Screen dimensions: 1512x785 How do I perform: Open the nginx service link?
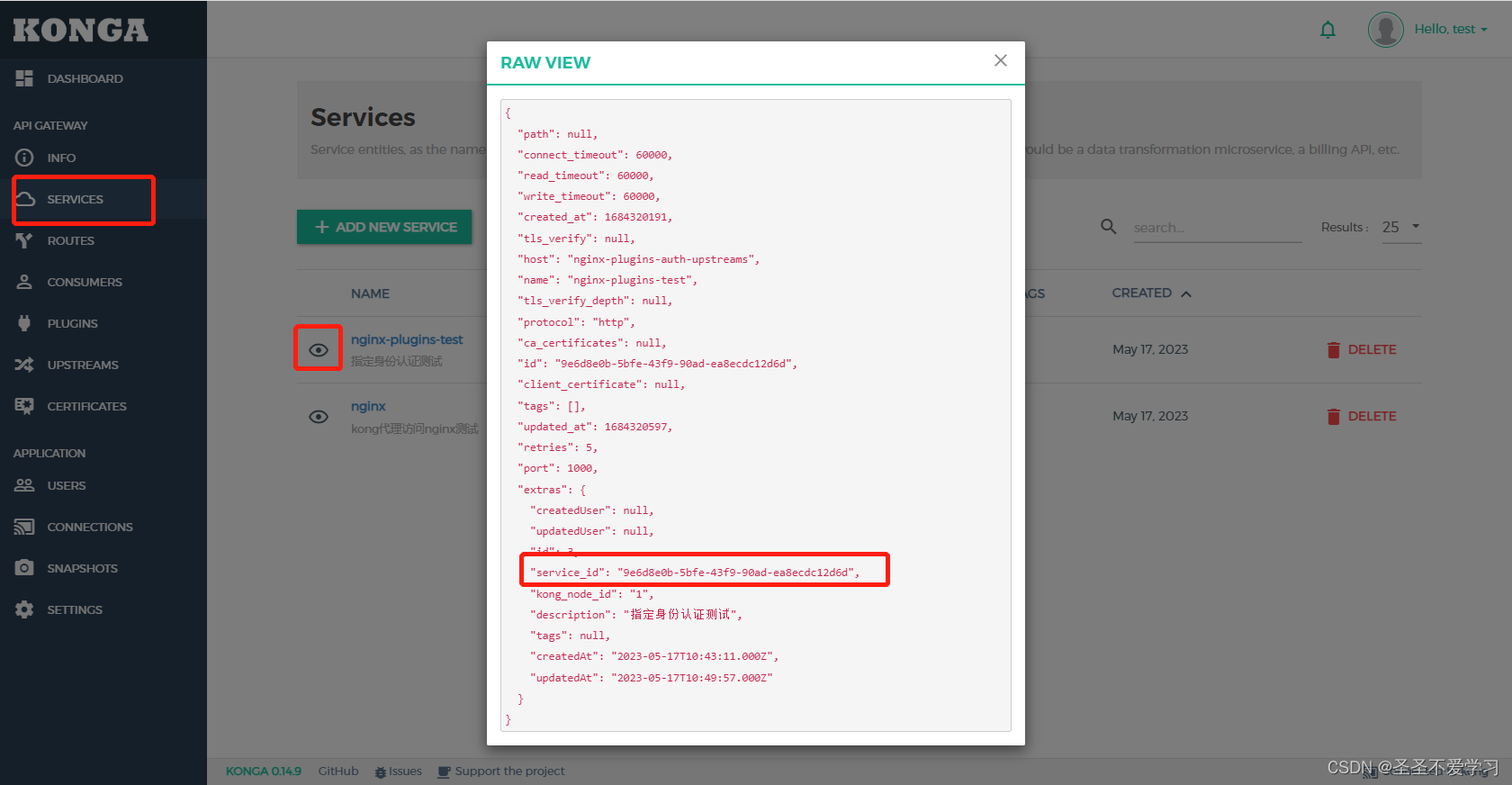[368, 406]
